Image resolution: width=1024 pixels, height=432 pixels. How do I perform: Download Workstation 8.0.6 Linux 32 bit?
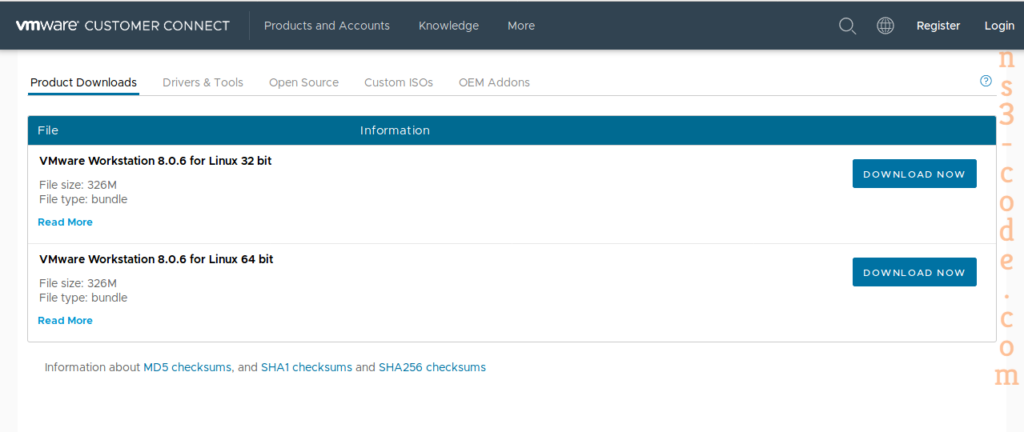click(914, 174)
